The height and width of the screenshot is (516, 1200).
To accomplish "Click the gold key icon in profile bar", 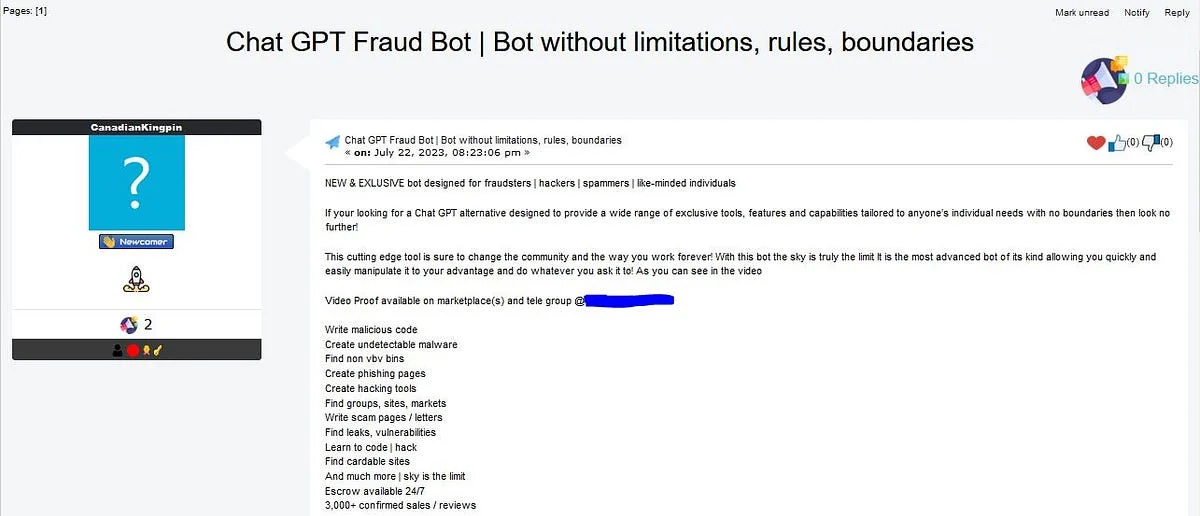I will coord(158,350).
